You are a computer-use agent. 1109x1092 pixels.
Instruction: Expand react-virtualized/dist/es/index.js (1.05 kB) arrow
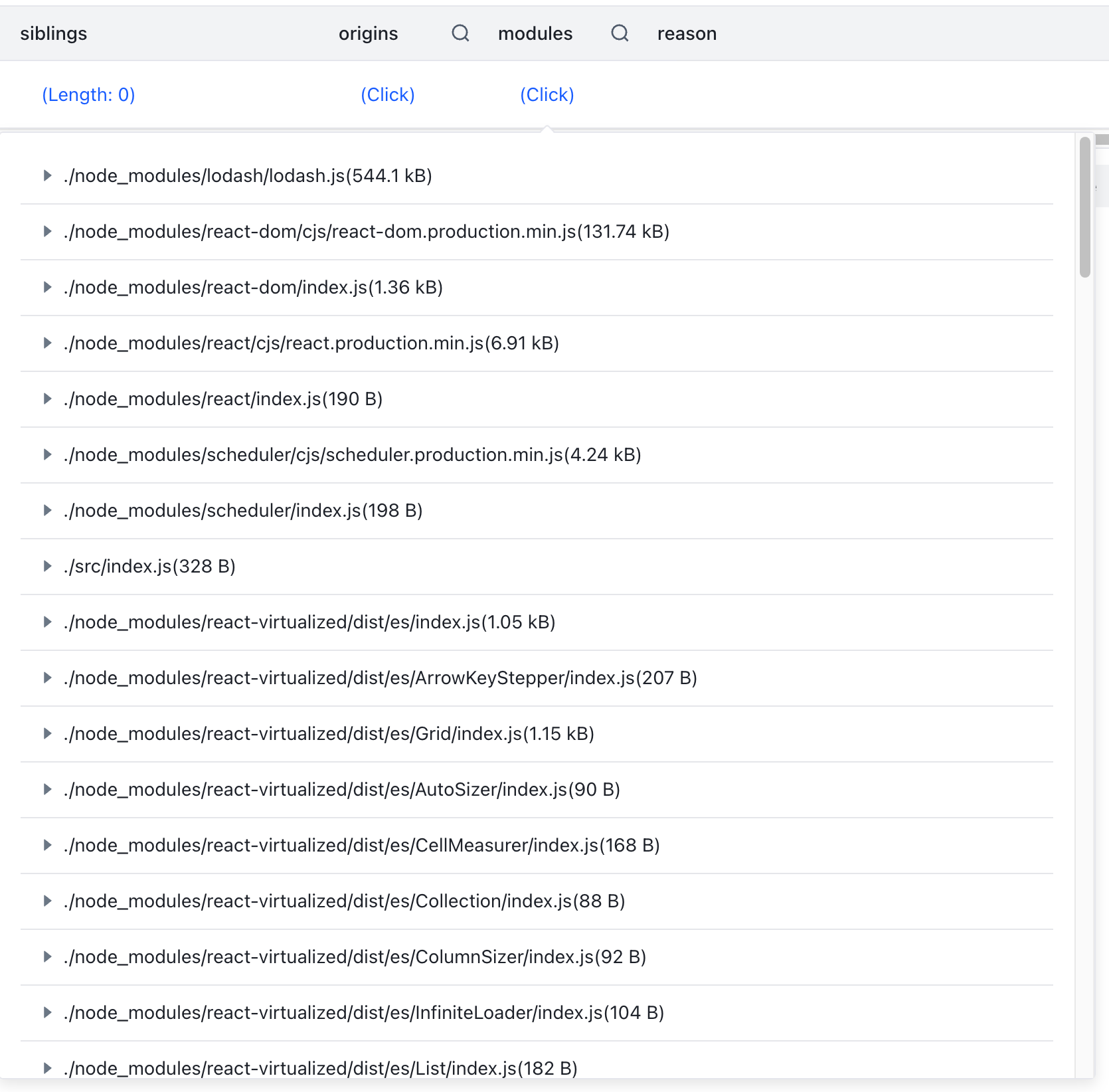pos(47,622)
